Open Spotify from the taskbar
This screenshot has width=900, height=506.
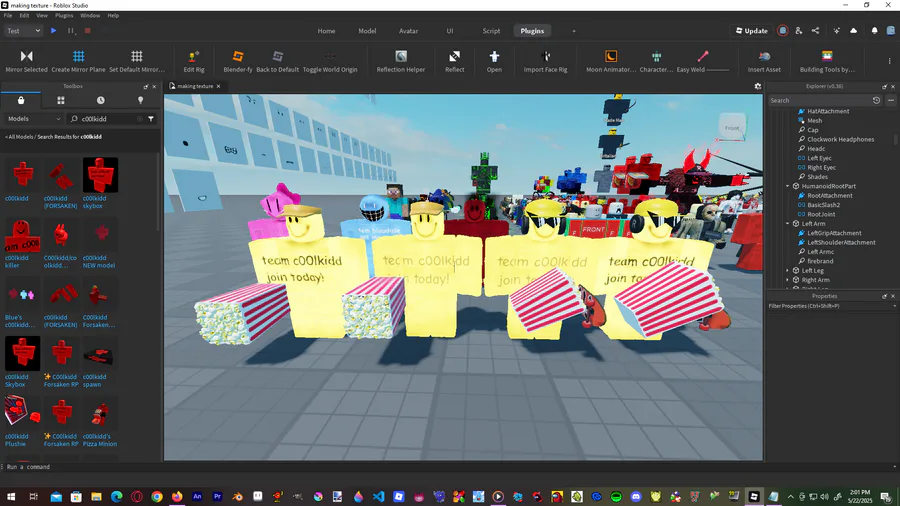[x=616, y=496]
